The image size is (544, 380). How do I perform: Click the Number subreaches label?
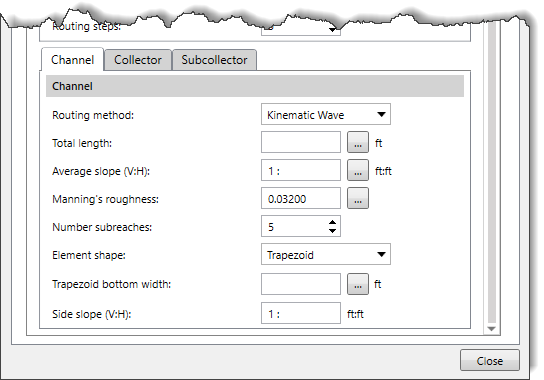102,227
